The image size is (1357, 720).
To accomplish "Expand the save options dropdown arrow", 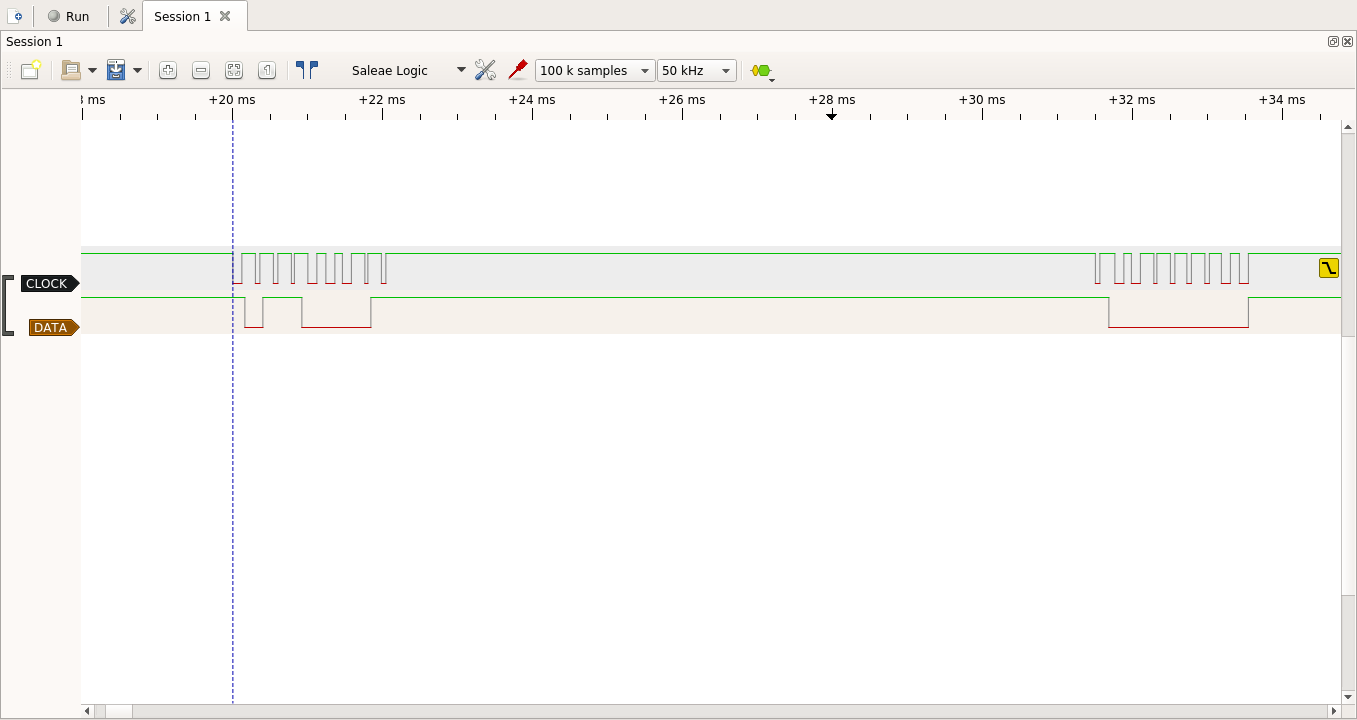I will coord(137,70).
